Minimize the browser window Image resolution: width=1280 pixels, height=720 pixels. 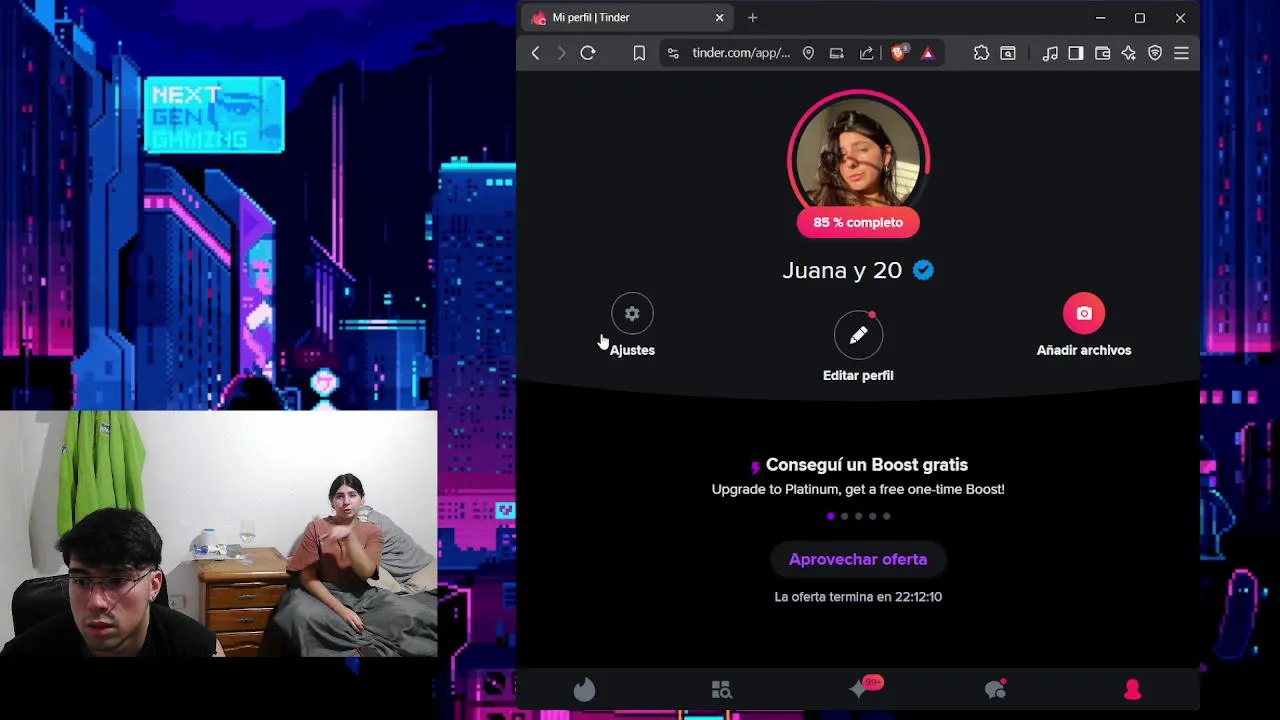pyautogui.click(x=1100, y=18)
